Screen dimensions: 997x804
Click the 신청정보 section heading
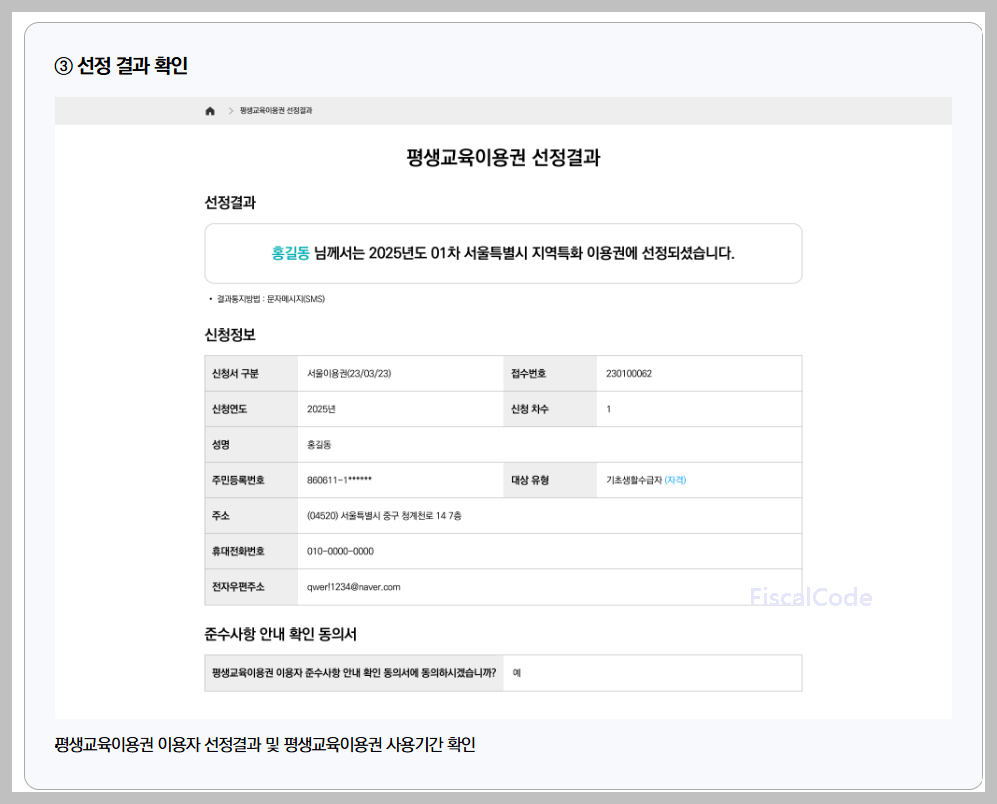coord(230,335)
